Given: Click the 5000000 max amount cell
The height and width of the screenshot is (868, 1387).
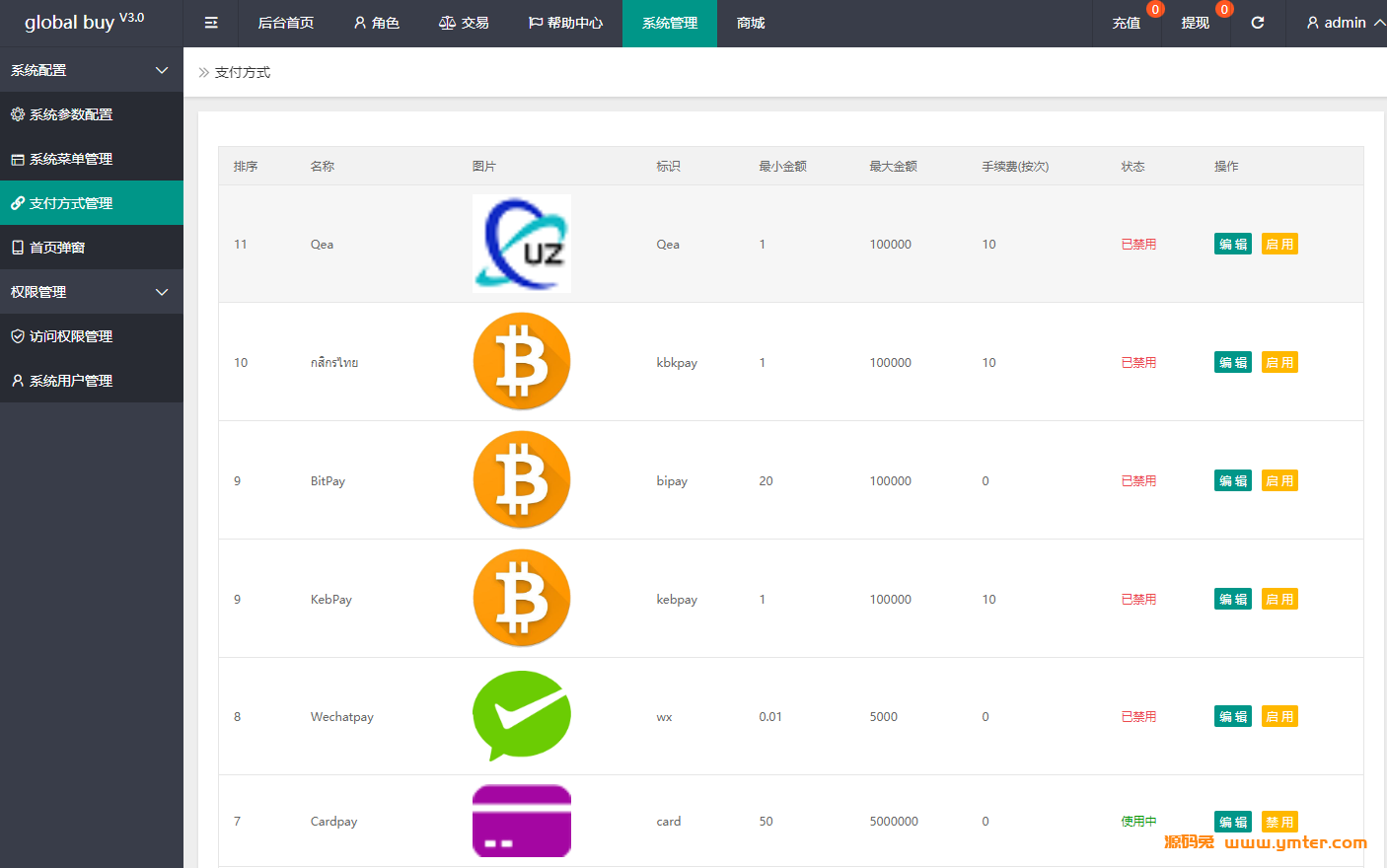Looking at the screenshot, I should tap(894, 821).
